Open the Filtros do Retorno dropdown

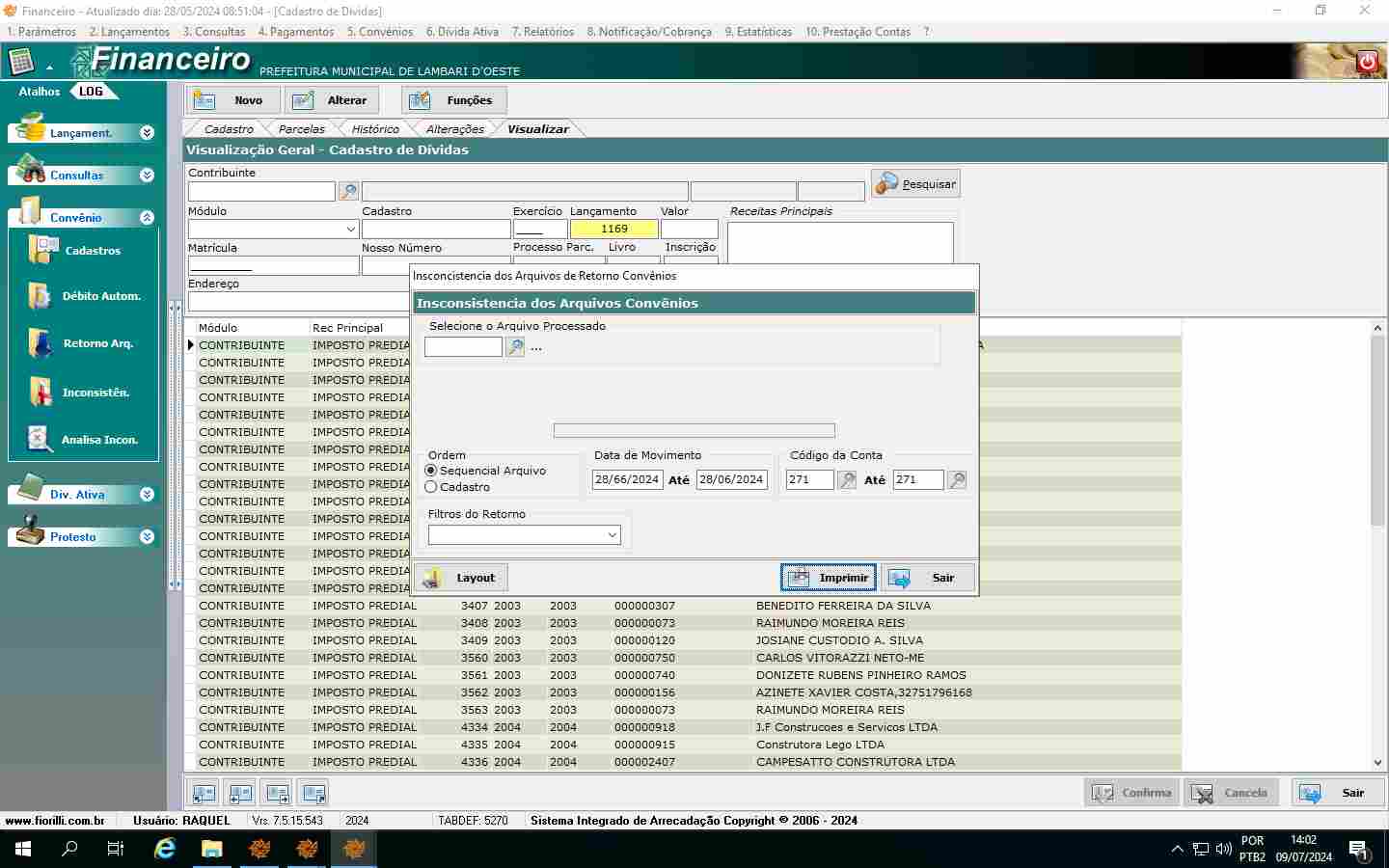(613, 535)
